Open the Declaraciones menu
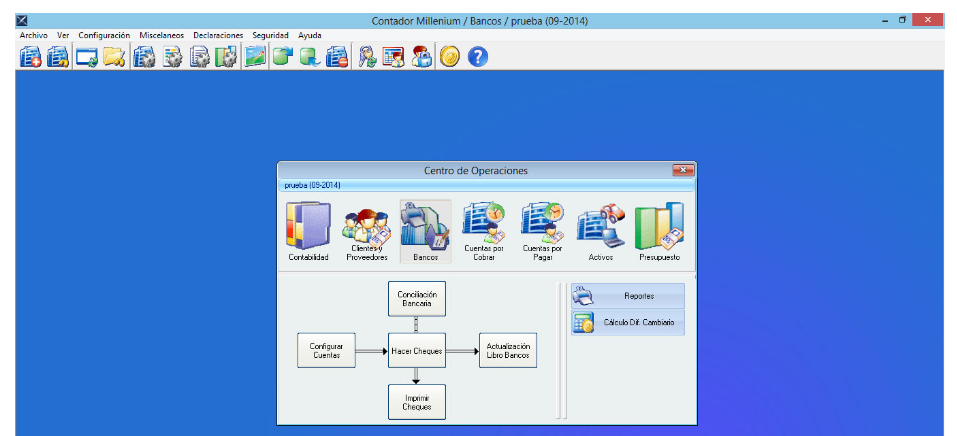The image size is (957, 436). (218, 35)
